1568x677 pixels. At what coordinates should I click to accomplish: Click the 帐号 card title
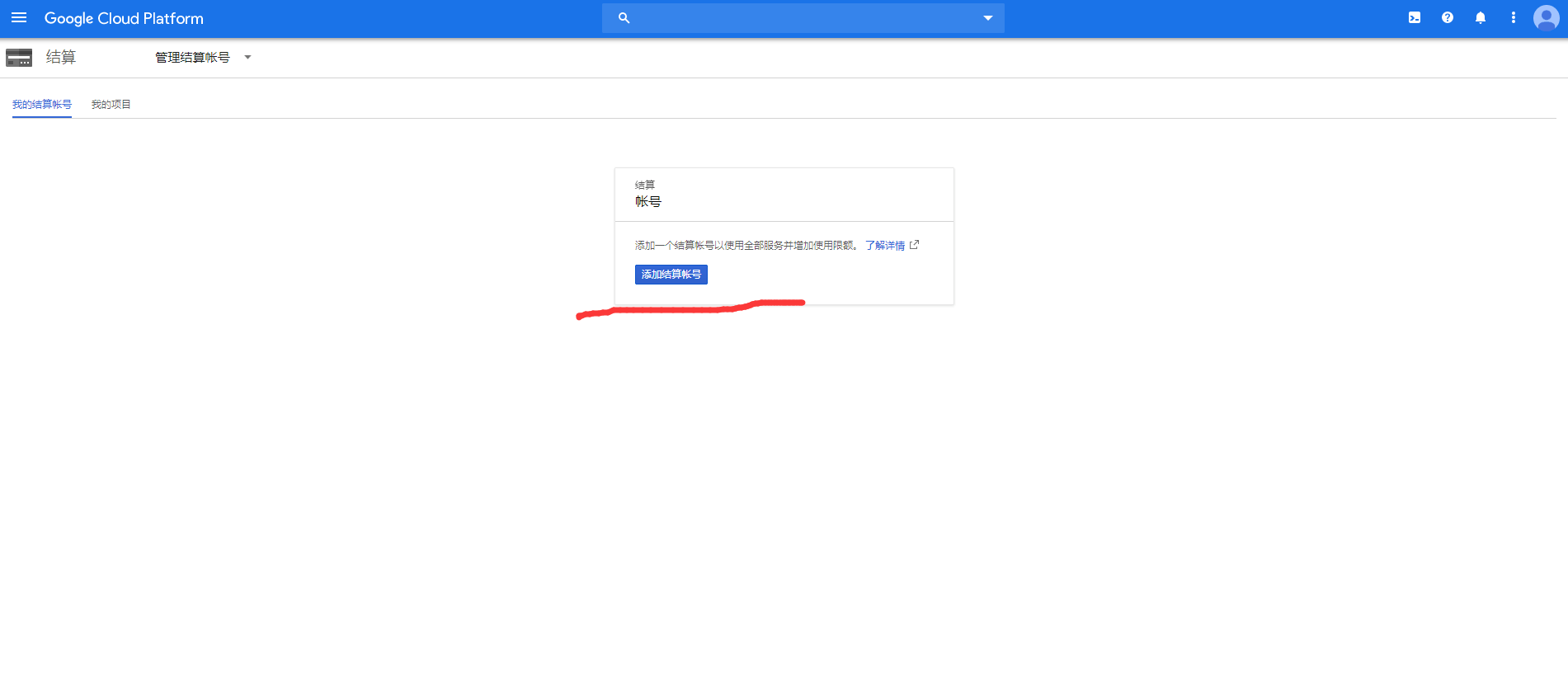click(648, 202)
